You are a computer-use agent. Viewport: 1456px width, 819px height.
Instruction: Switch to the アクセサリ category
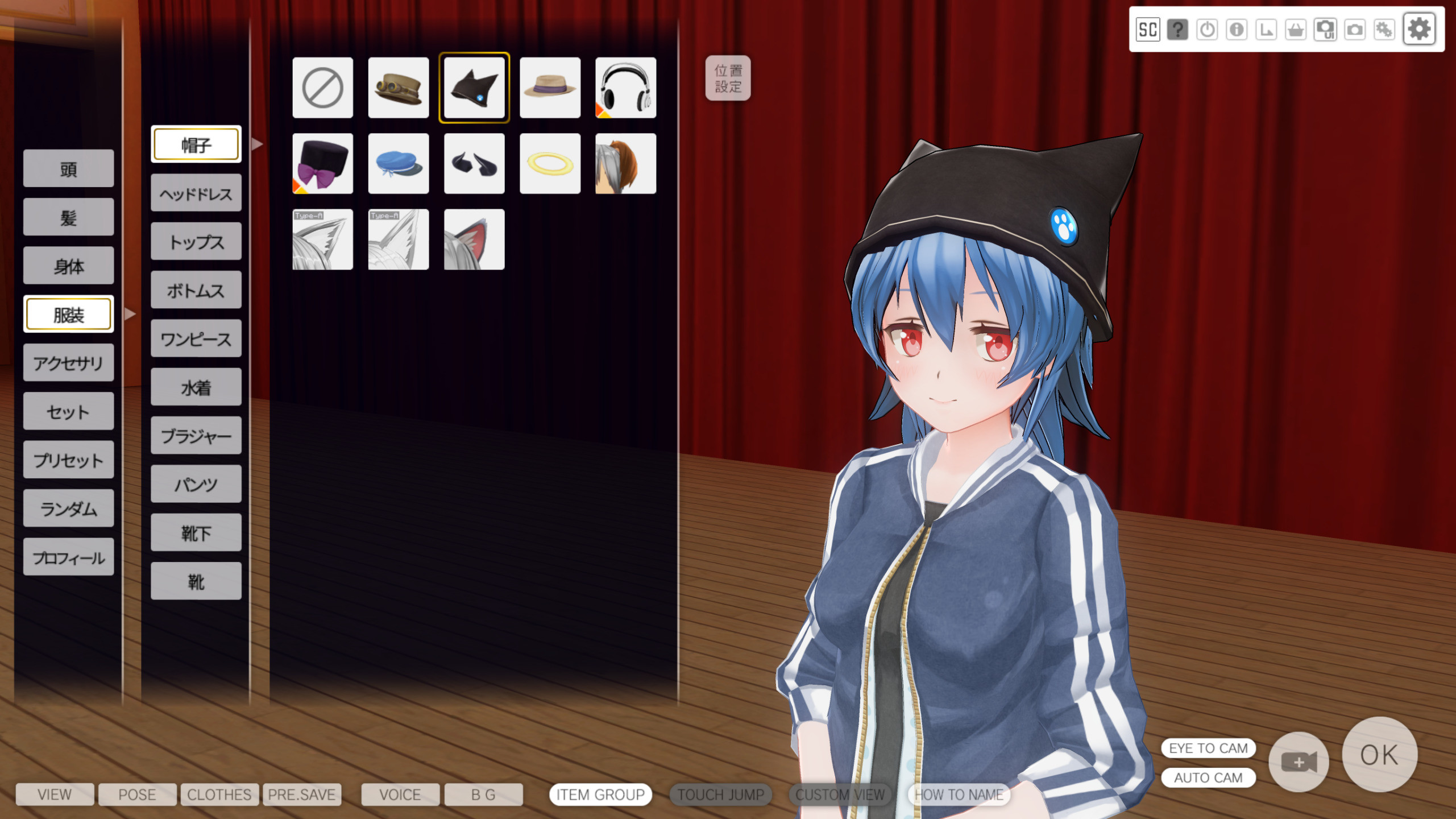tap(68, 363)
